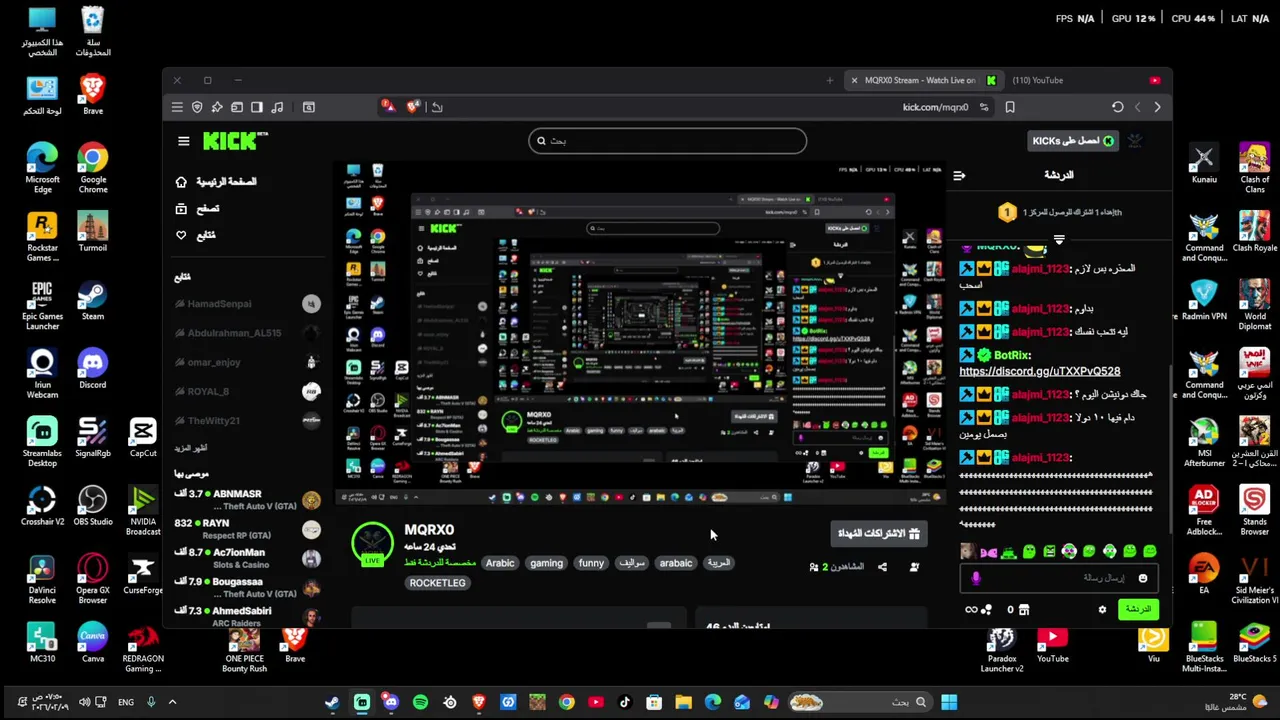Open TikTok from the taskbar

(625, 702)
